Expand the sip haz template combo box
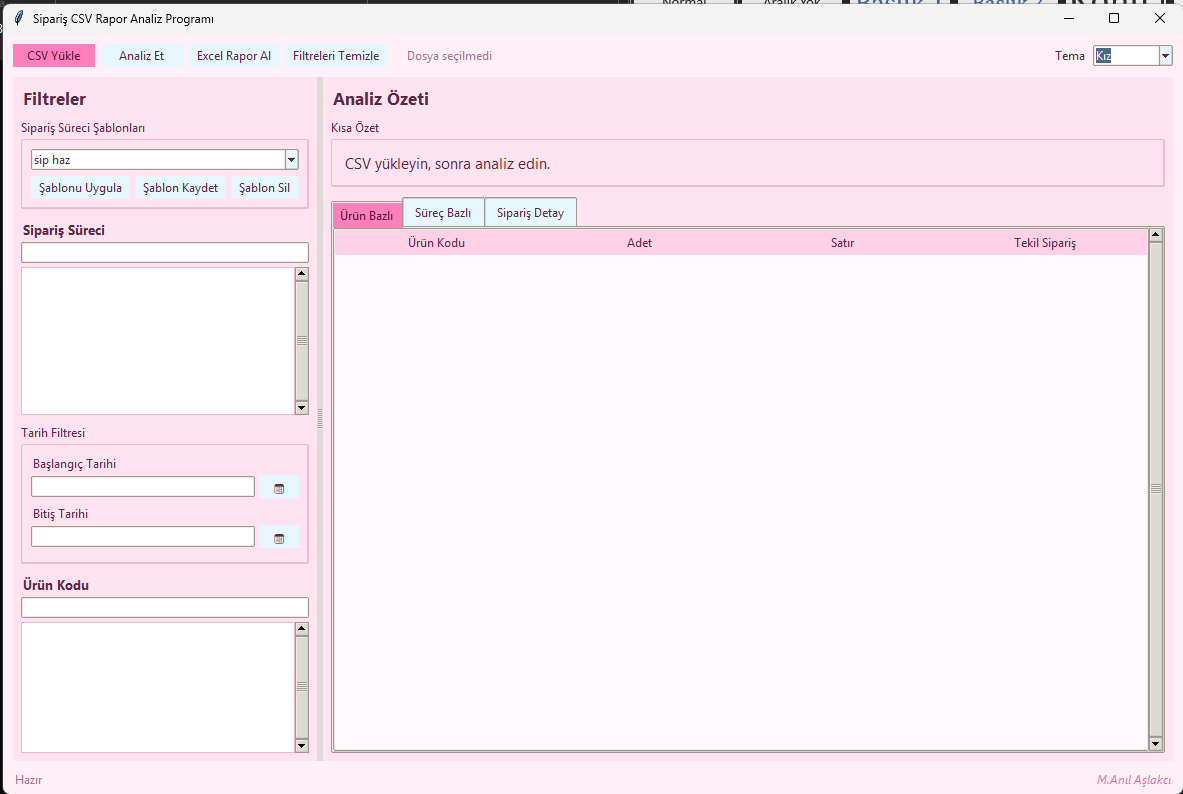 point(292,159)
